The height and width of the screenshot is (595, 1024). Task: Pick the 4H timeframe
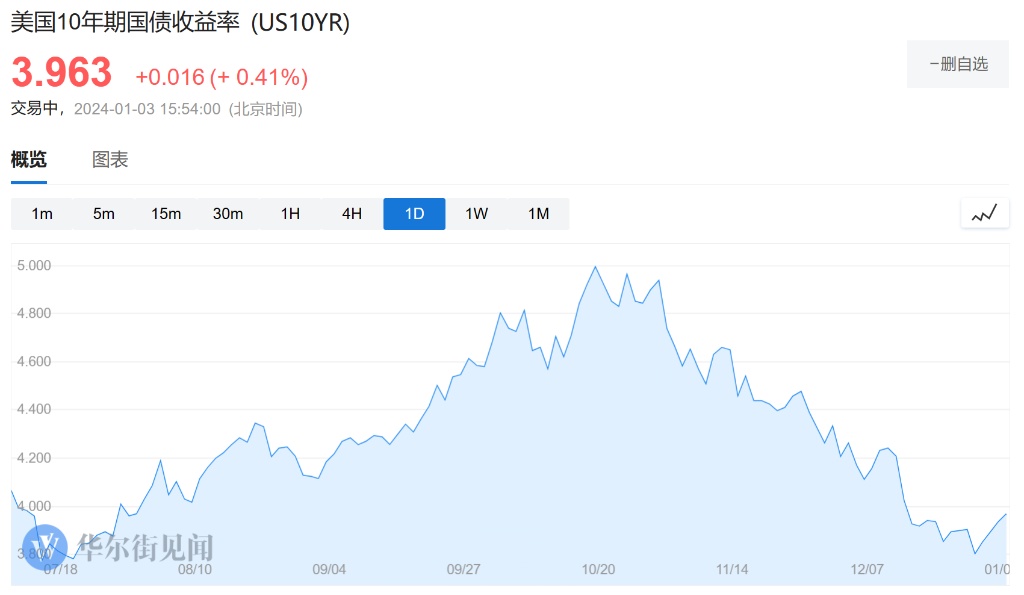pos(352,214)
